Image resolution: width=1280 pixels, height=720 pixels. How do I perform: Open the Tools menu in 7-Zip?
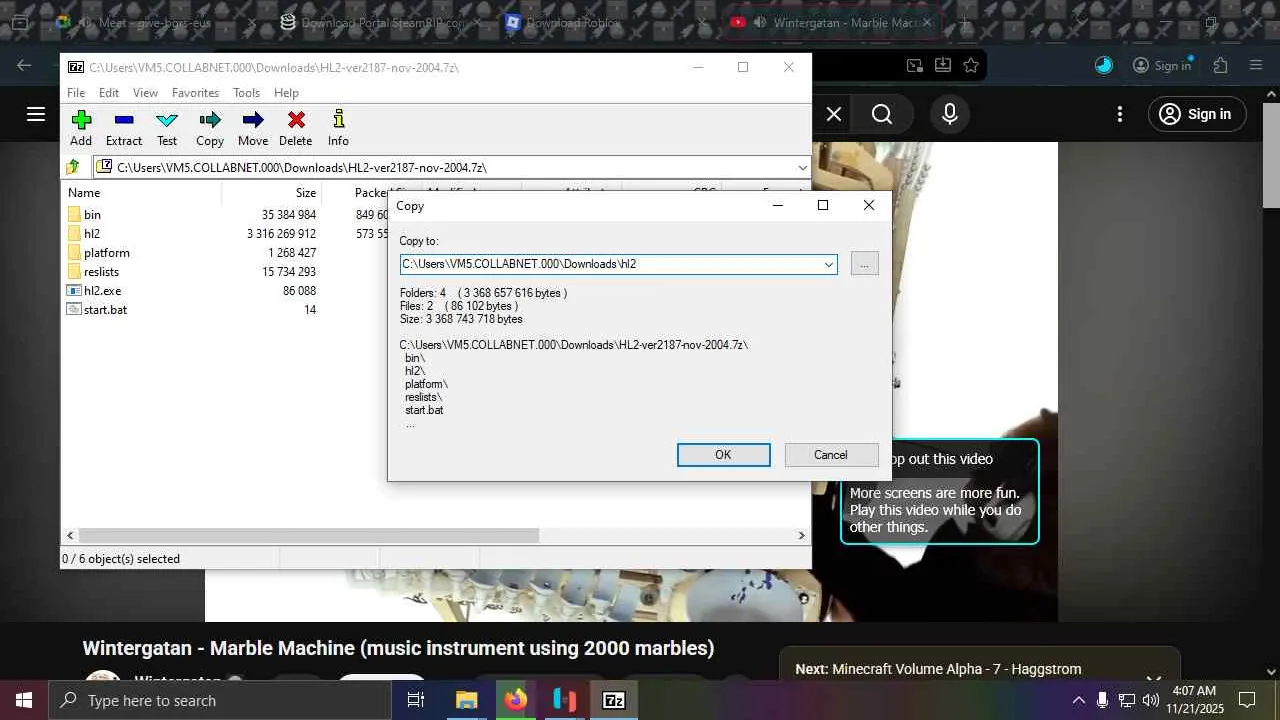(246, 93)
